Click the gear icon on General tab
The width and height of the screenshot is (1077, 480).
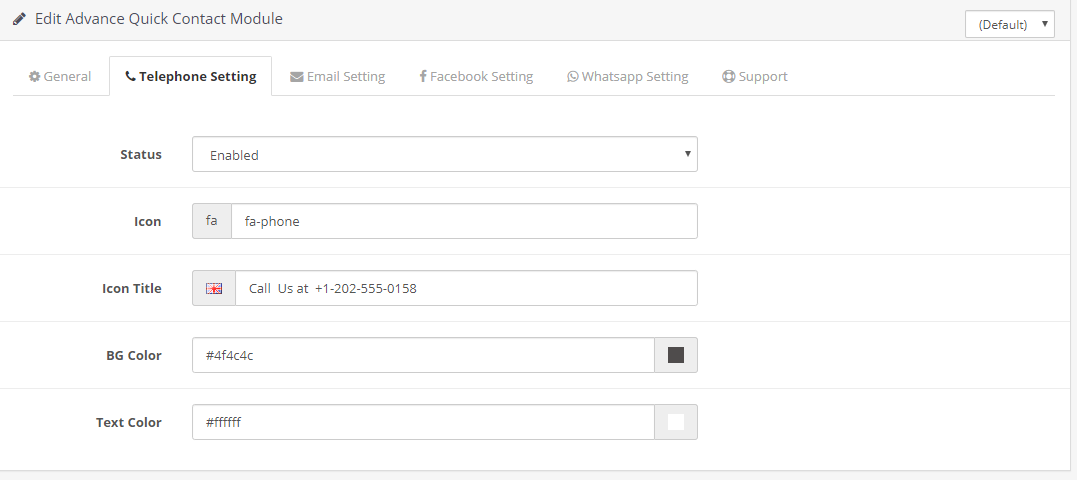34,76
